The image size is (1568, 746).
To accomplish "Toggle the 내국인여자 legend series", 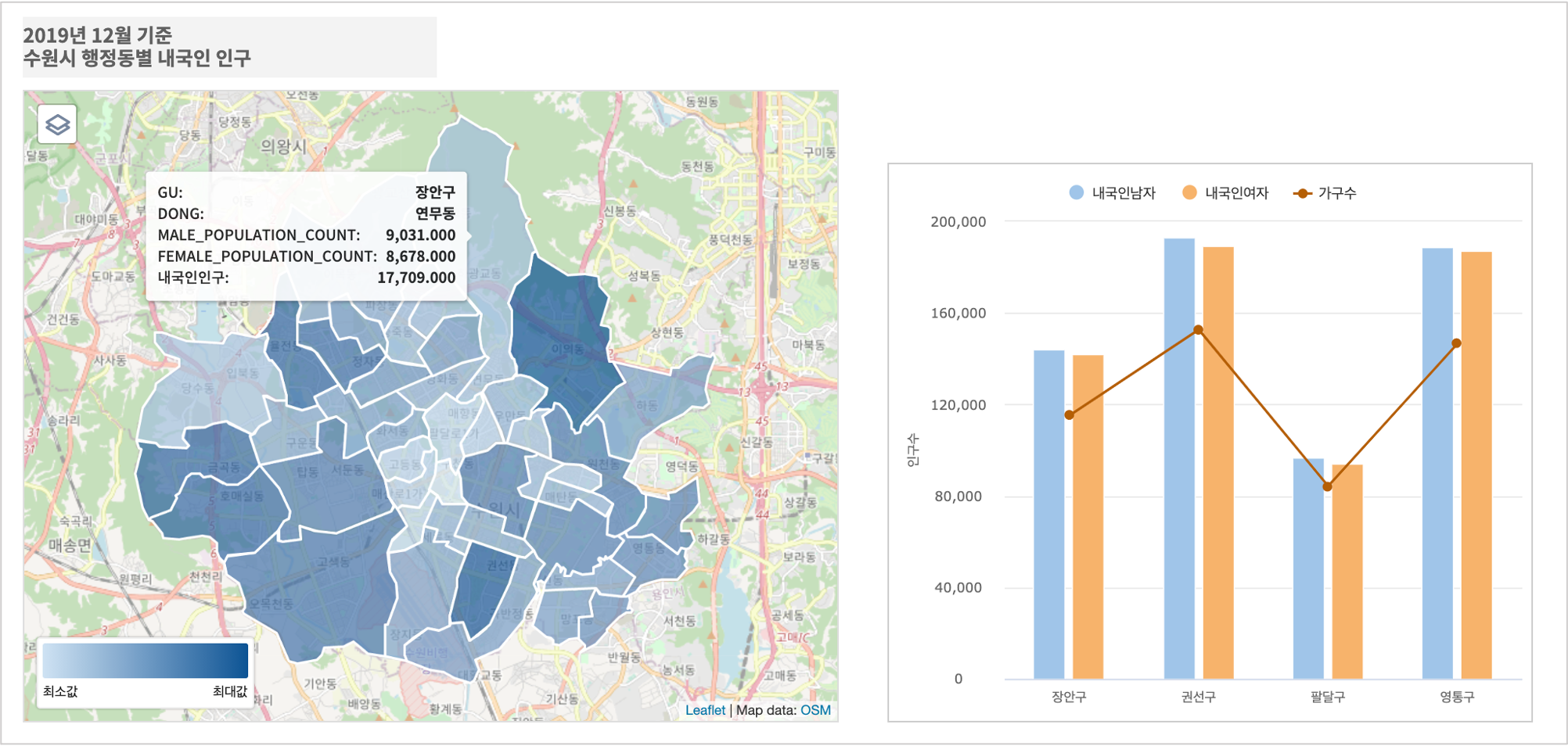I will click(1225, 193).
